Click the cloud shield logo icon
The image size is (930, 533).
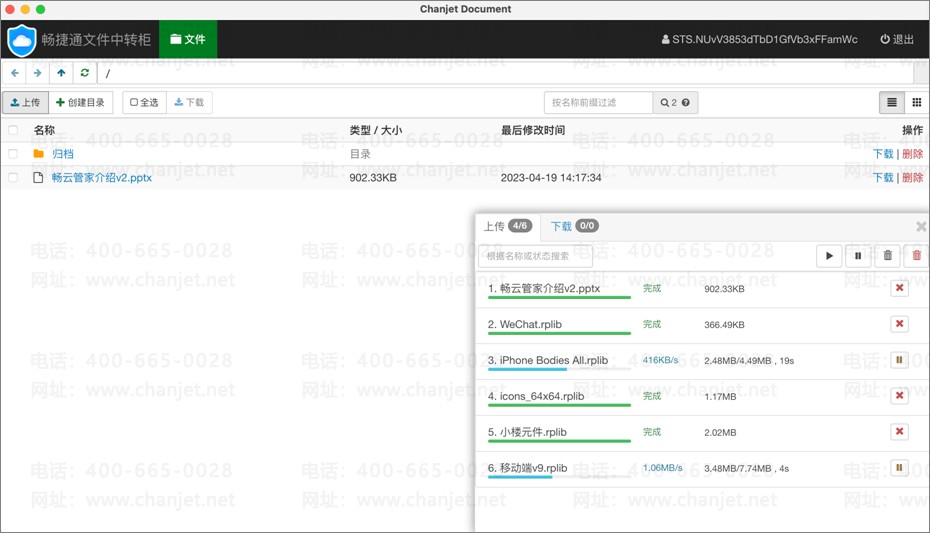tap(22, 40)
